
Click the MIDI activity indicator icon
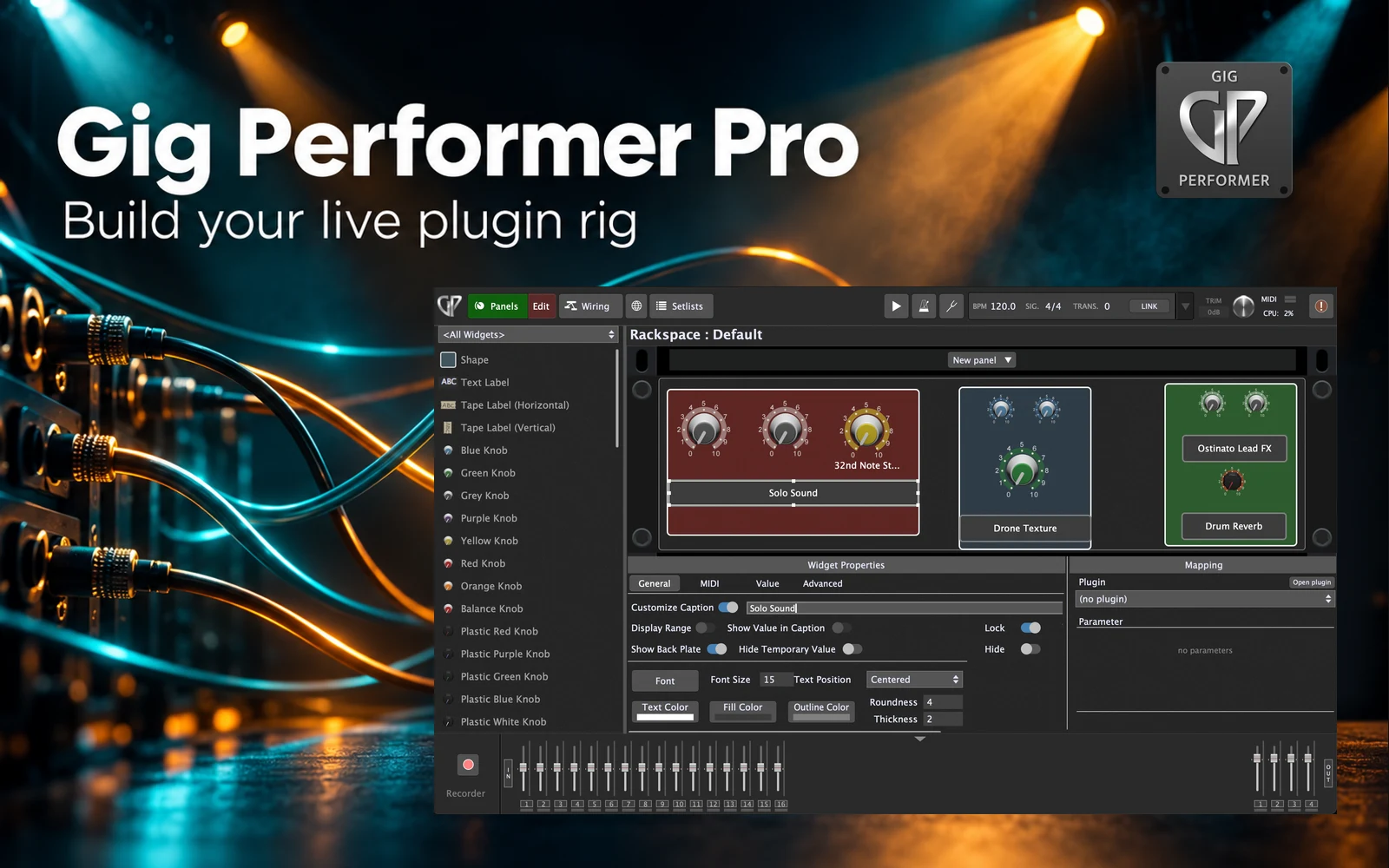(x=1290, y=299)
